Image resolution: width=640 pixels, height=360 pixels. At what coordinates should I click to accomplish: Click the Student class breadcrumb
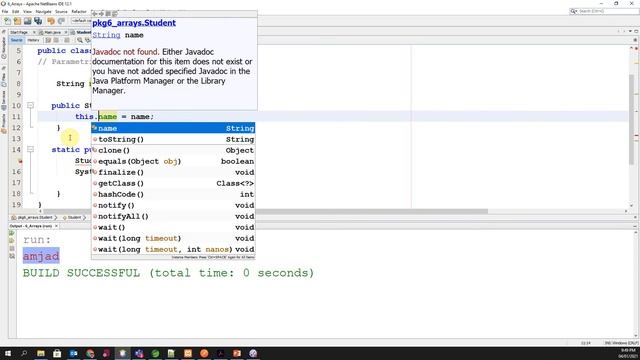(72, 218)
